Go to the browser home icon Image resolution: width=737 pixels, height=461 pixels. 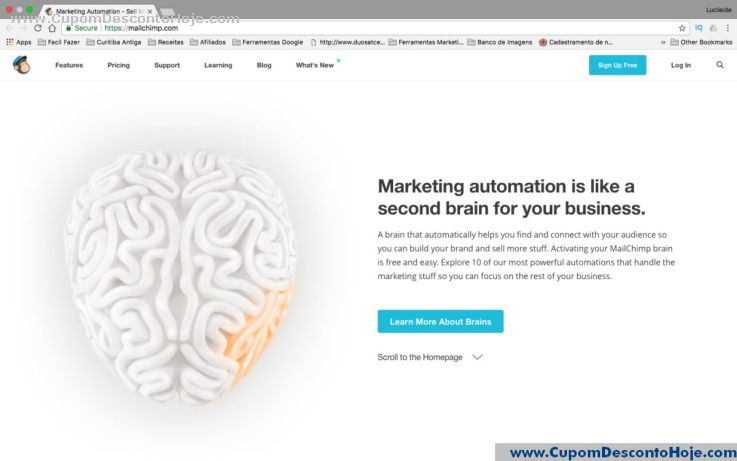[52, 28]
